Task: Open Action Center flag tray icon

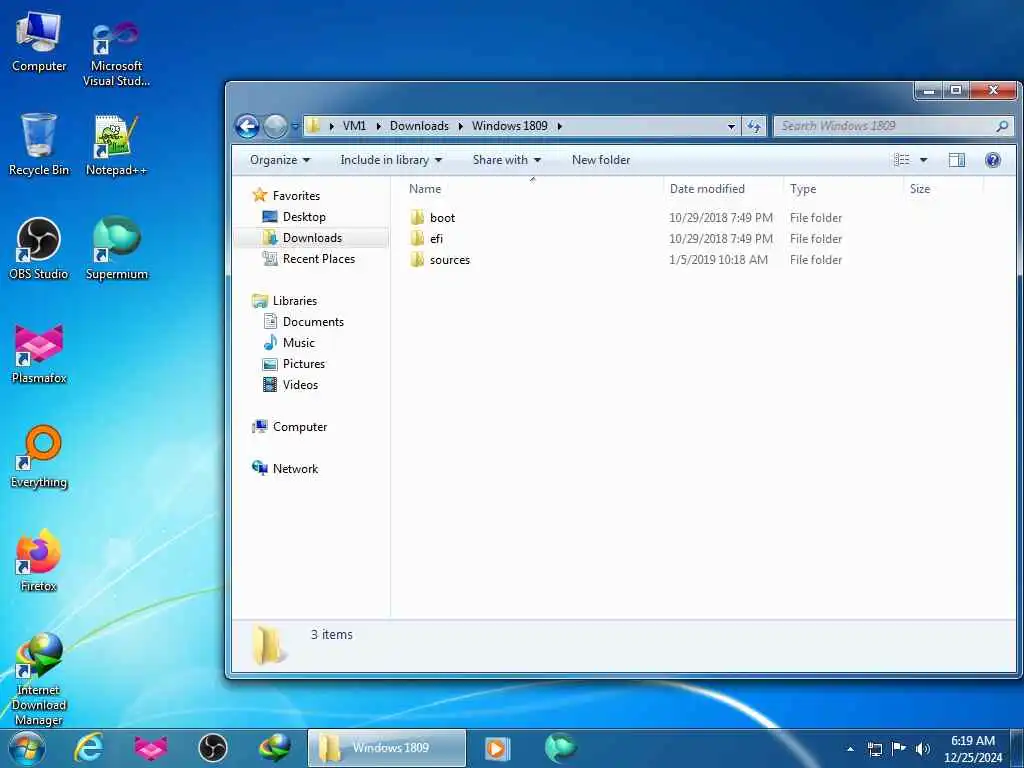Action: [899, 749]
